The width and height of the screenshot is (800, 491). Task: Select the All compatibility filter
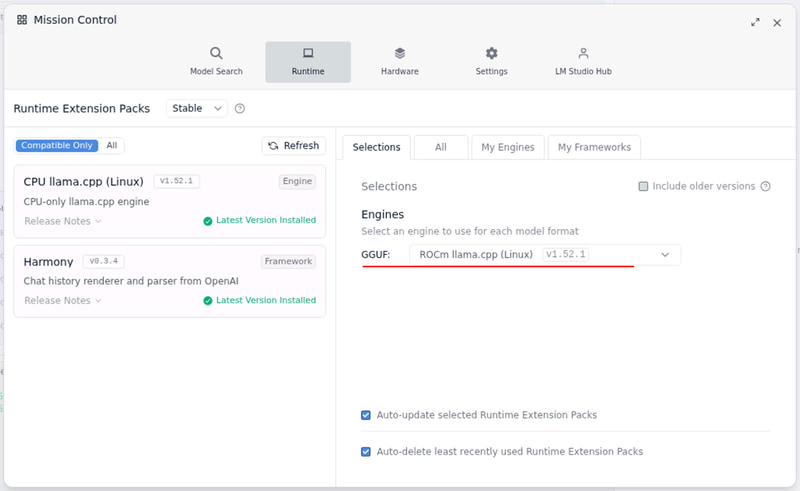coord(112,146)
